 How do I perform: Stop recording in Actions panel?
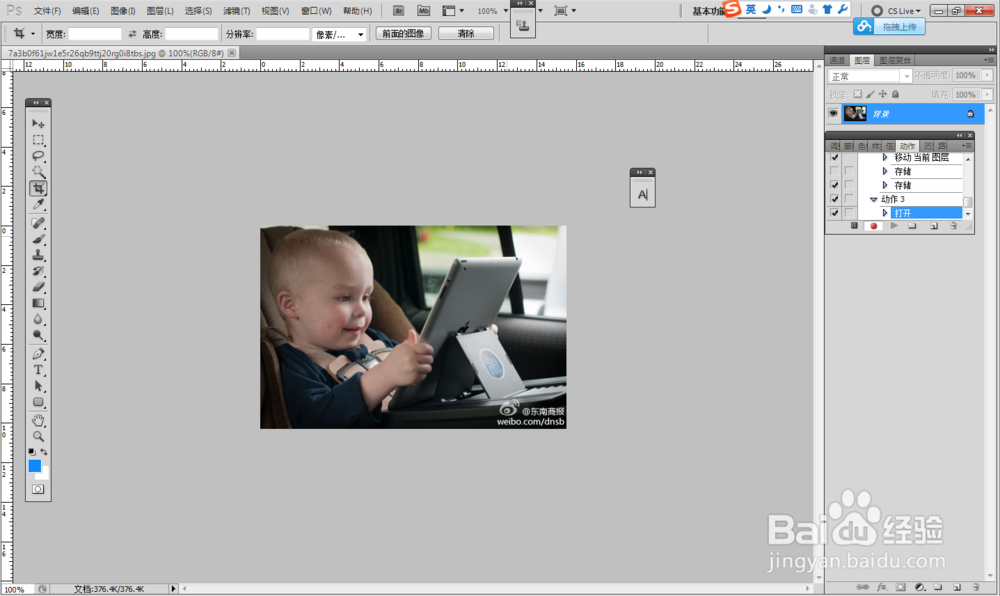point(854,226)
